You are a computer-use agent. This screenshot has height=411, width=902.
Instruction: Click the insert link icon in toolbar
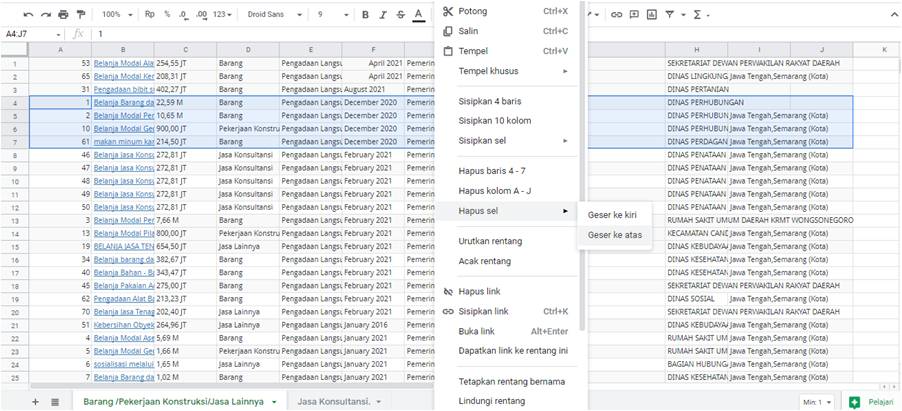point(617,14)
